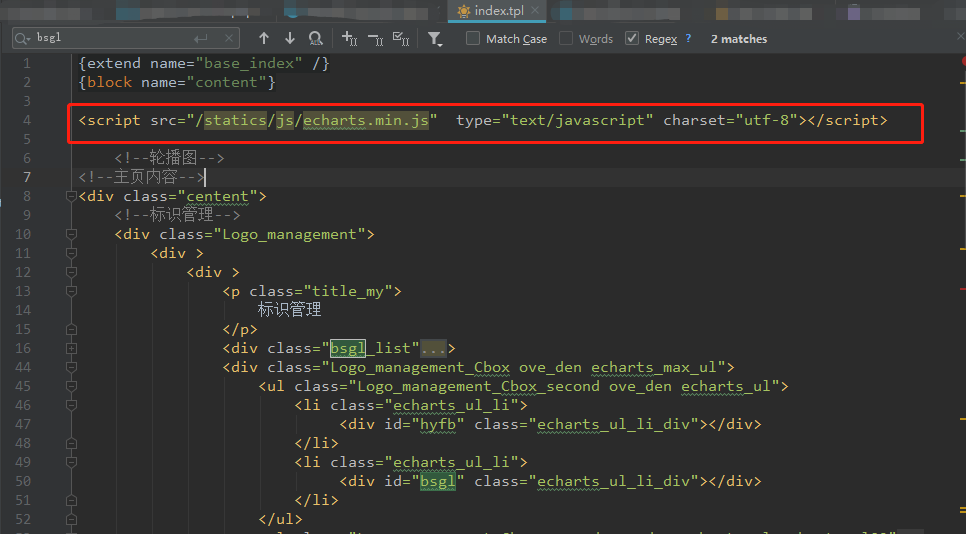966x534 pixels.
Task: Click the 轮播图 comment on line 6
Action: (169, 158)
